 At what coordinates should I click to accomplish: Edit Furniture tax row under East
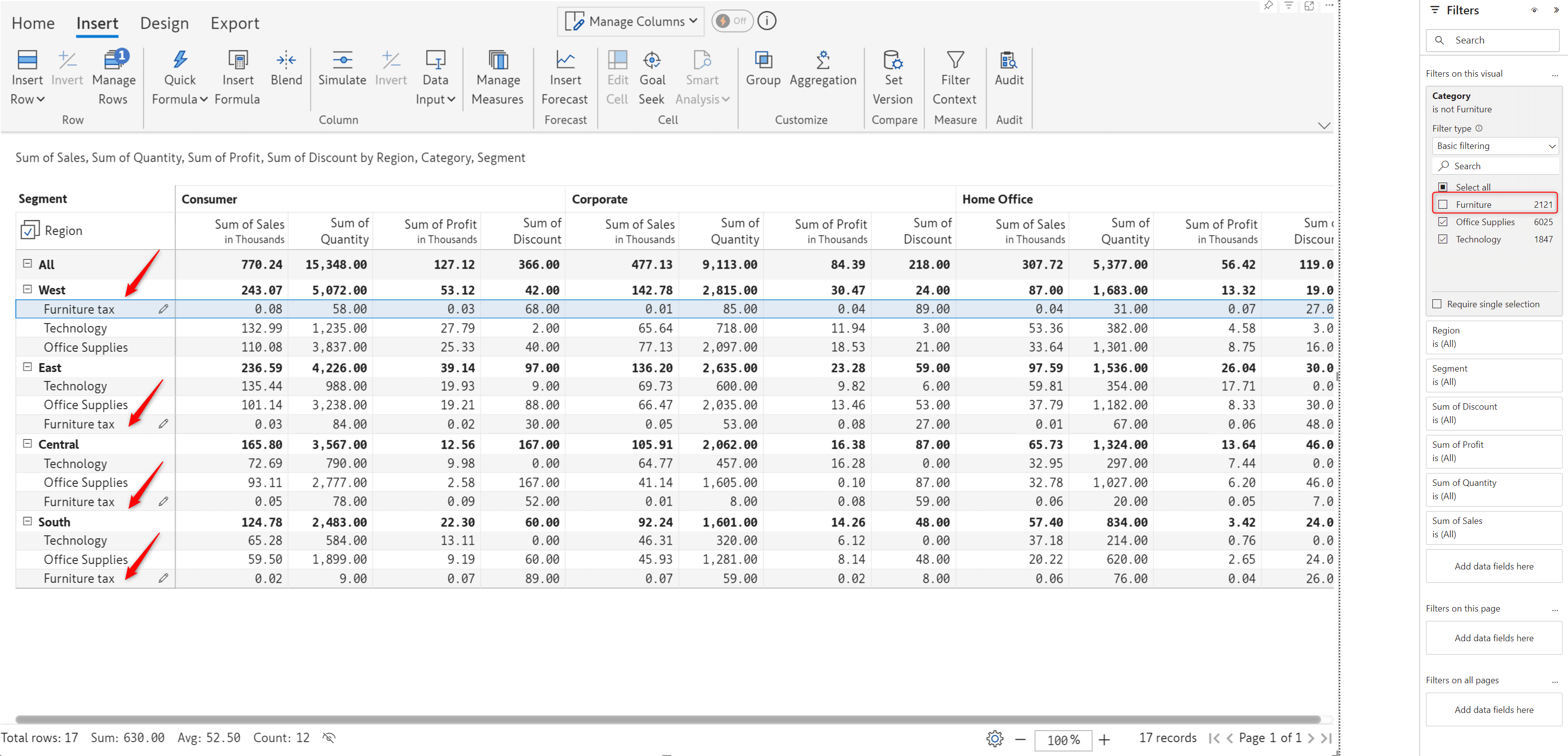coord(163,424)
